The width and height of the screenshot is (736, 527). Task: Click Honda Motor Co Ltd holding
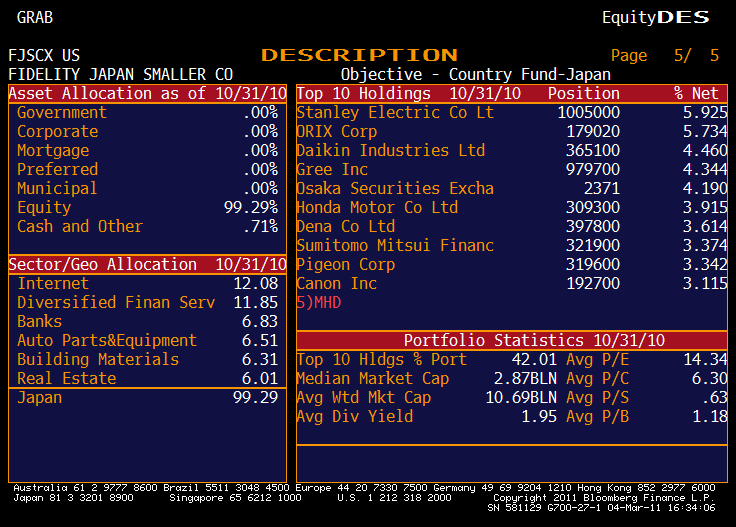tap(377, 208)
